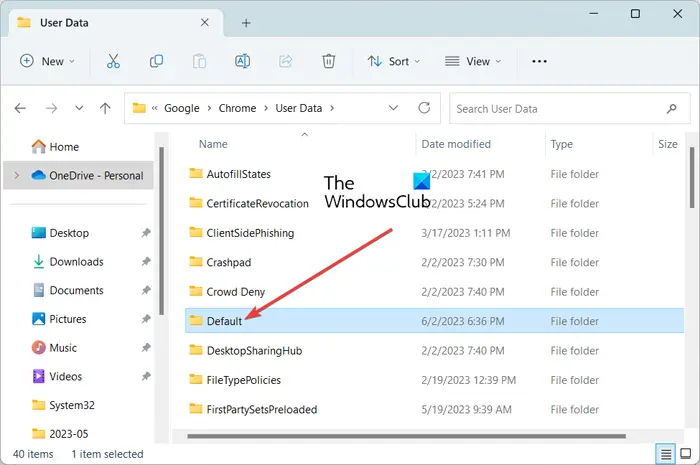The width and height of the screenshot is (700, 465).
Task: Sort by Date modified column header
Action: click(456, 144)
